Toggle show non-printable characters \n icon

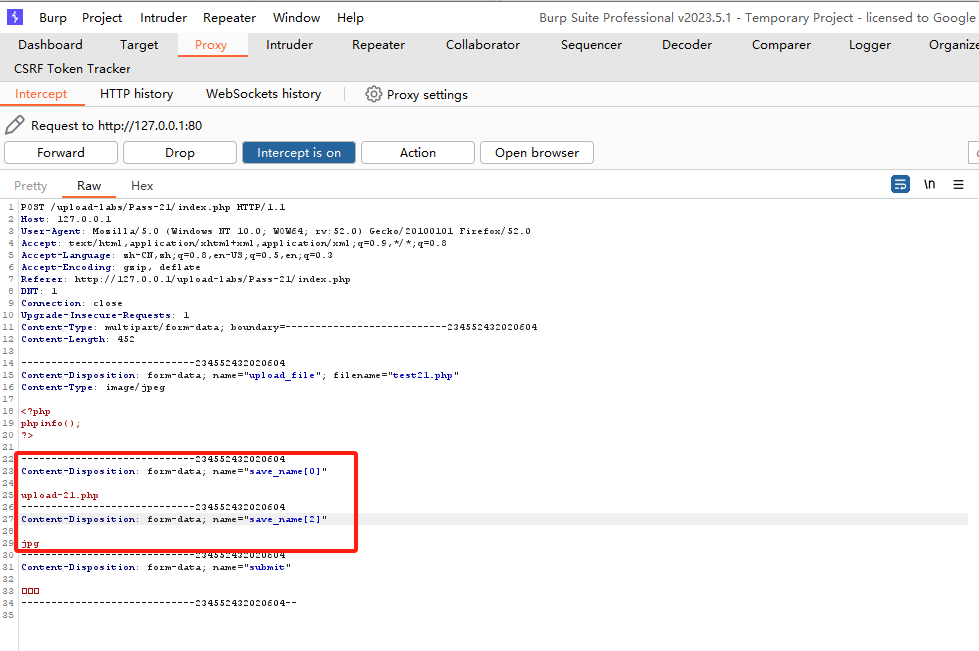coord(930,184)
